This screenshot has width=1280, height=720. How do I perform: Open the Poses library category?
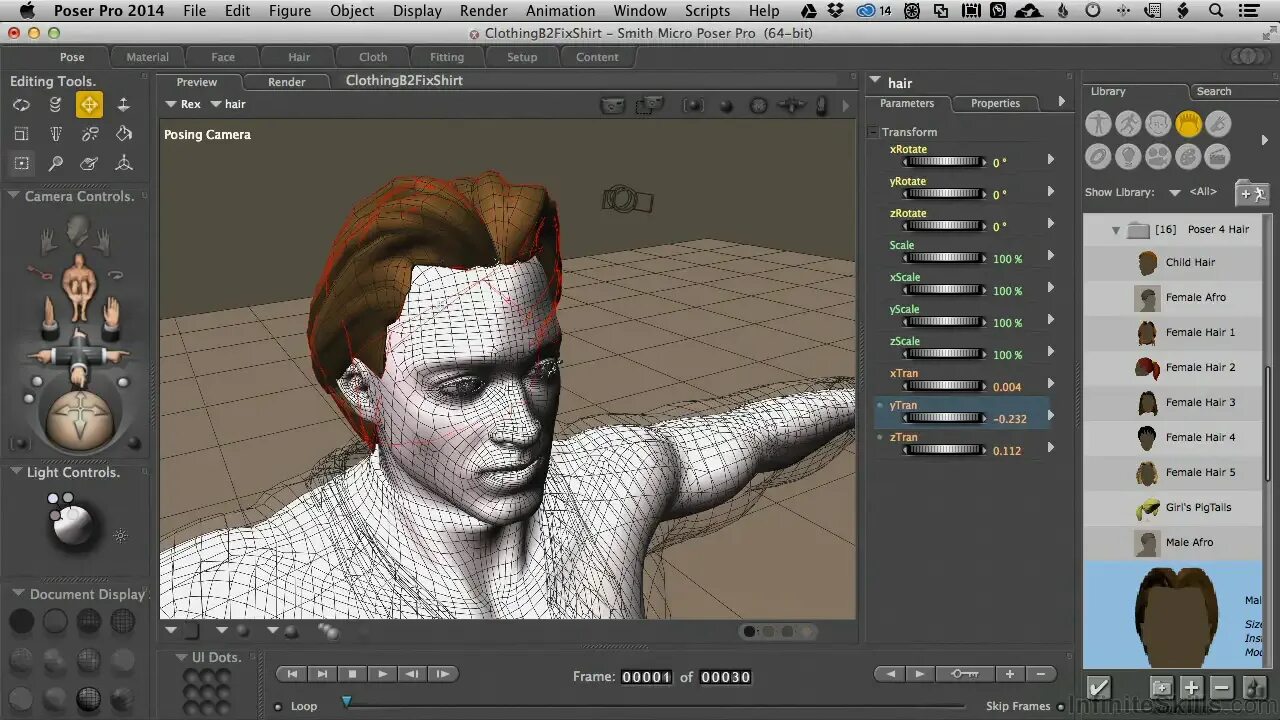[x=1128, y=124]
